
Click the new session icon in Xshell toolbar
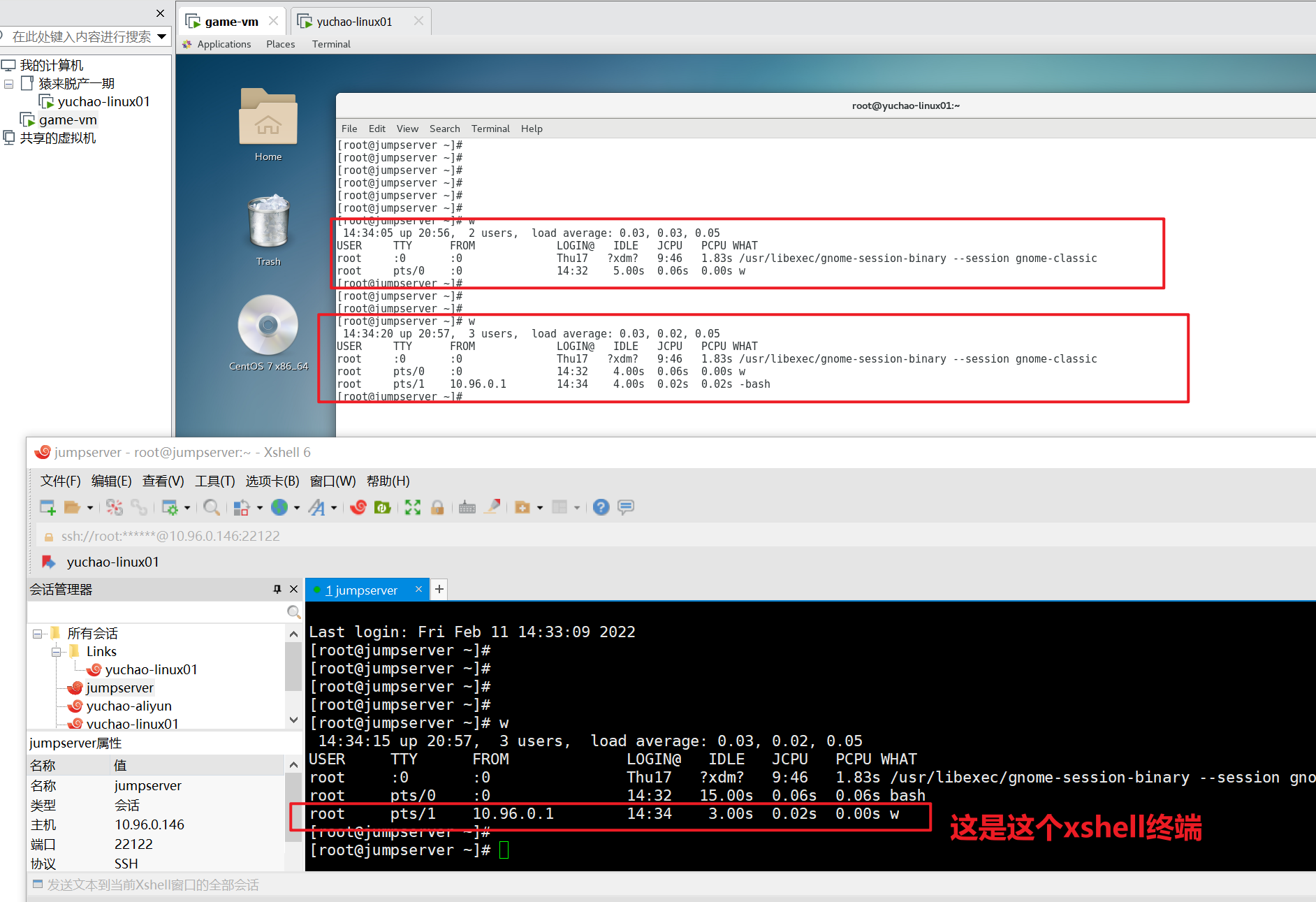[47, 507]
